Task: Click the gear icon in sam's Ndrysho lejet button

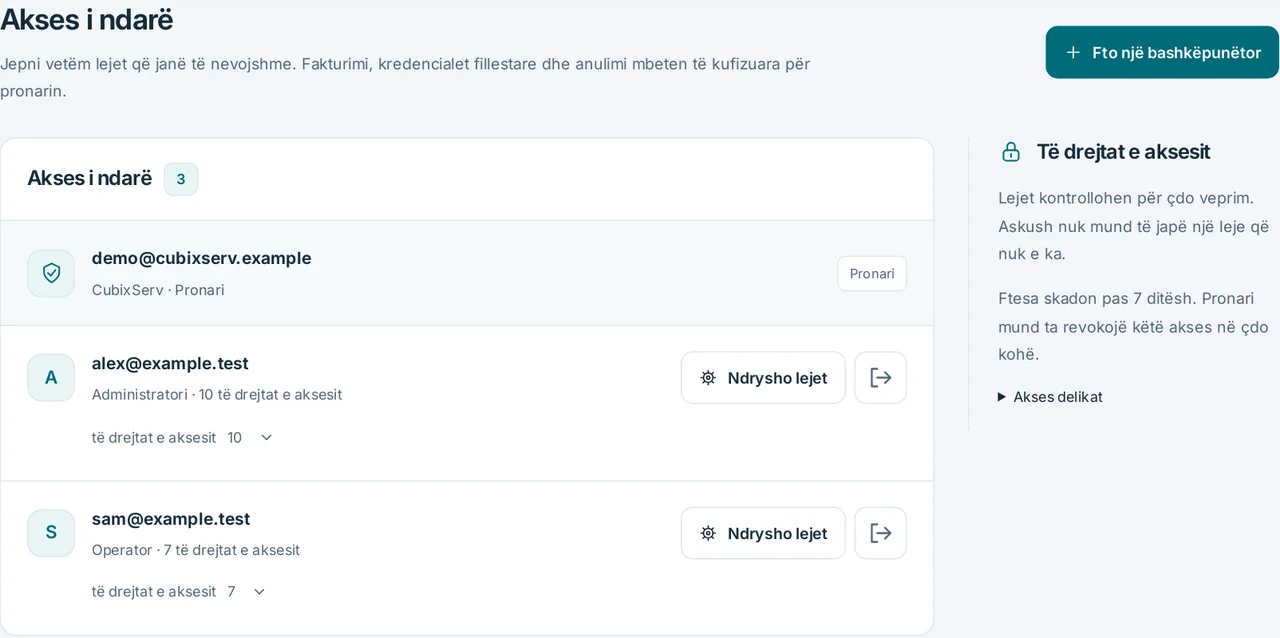Action: pos(708,533)
